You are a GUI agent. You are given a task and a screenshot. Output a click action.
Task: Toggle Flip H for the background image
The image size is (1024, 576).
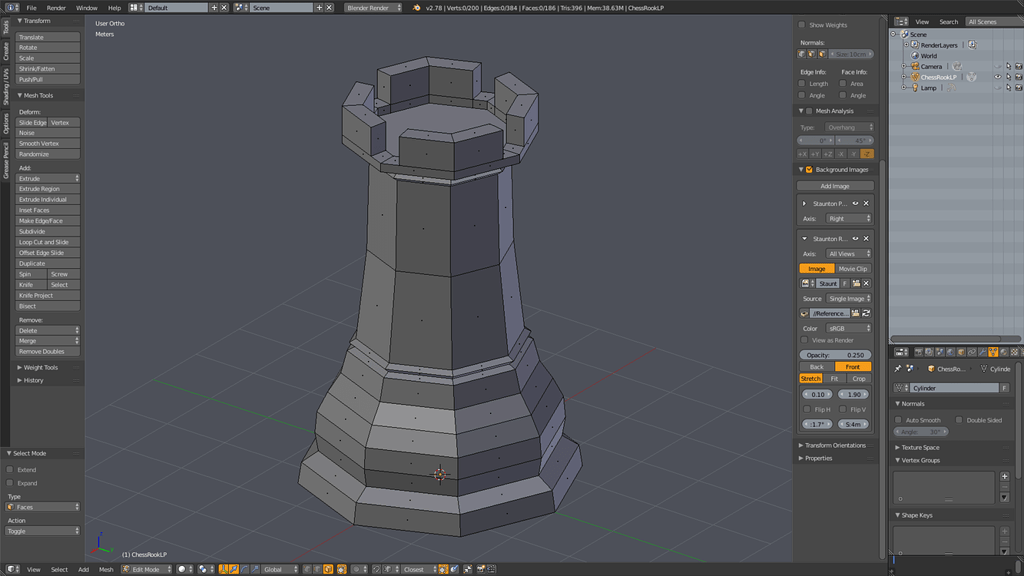click(x=818, y=409)
